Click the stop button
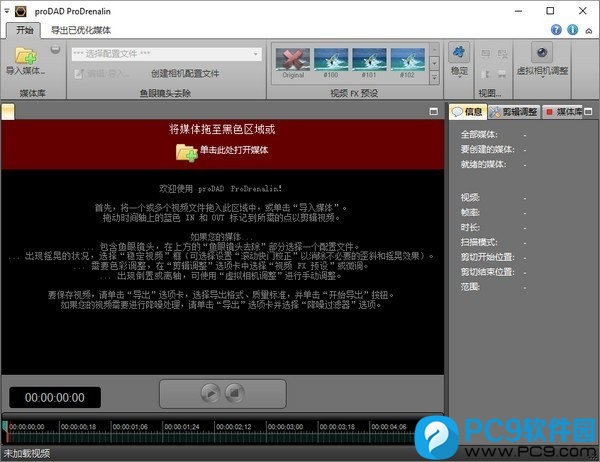Viewport: 600px width, 462px height. pyautogui.click(x=235, y=393)
